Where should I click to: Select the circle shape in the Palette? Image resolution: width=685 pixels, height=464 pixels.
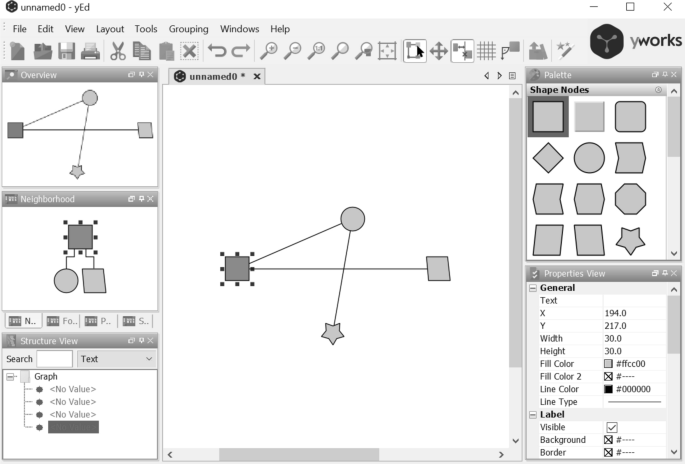(589, 158)
